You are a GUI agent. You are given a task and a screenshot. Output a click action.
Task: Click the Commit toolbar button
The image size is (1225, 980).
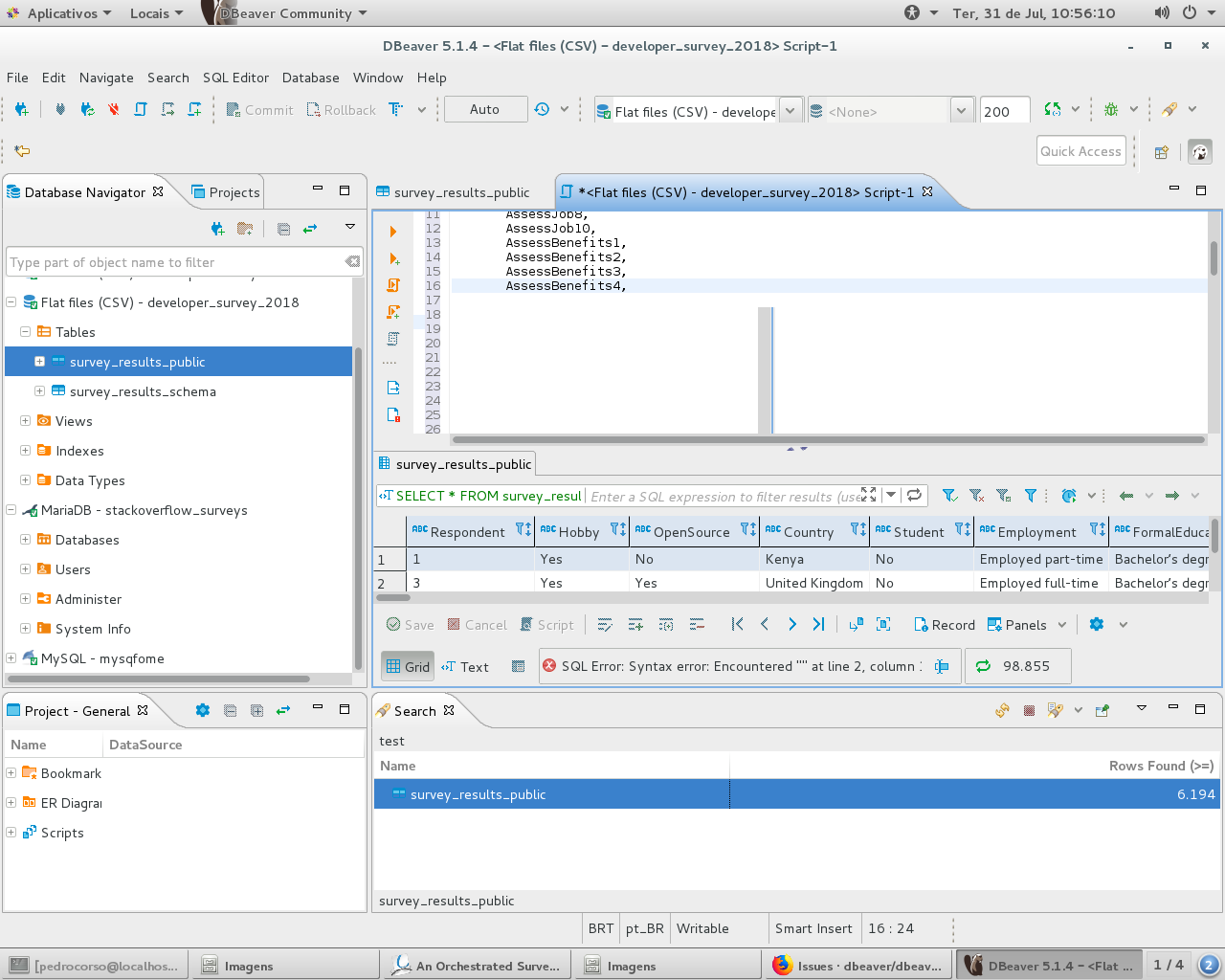tap(259, 110)
